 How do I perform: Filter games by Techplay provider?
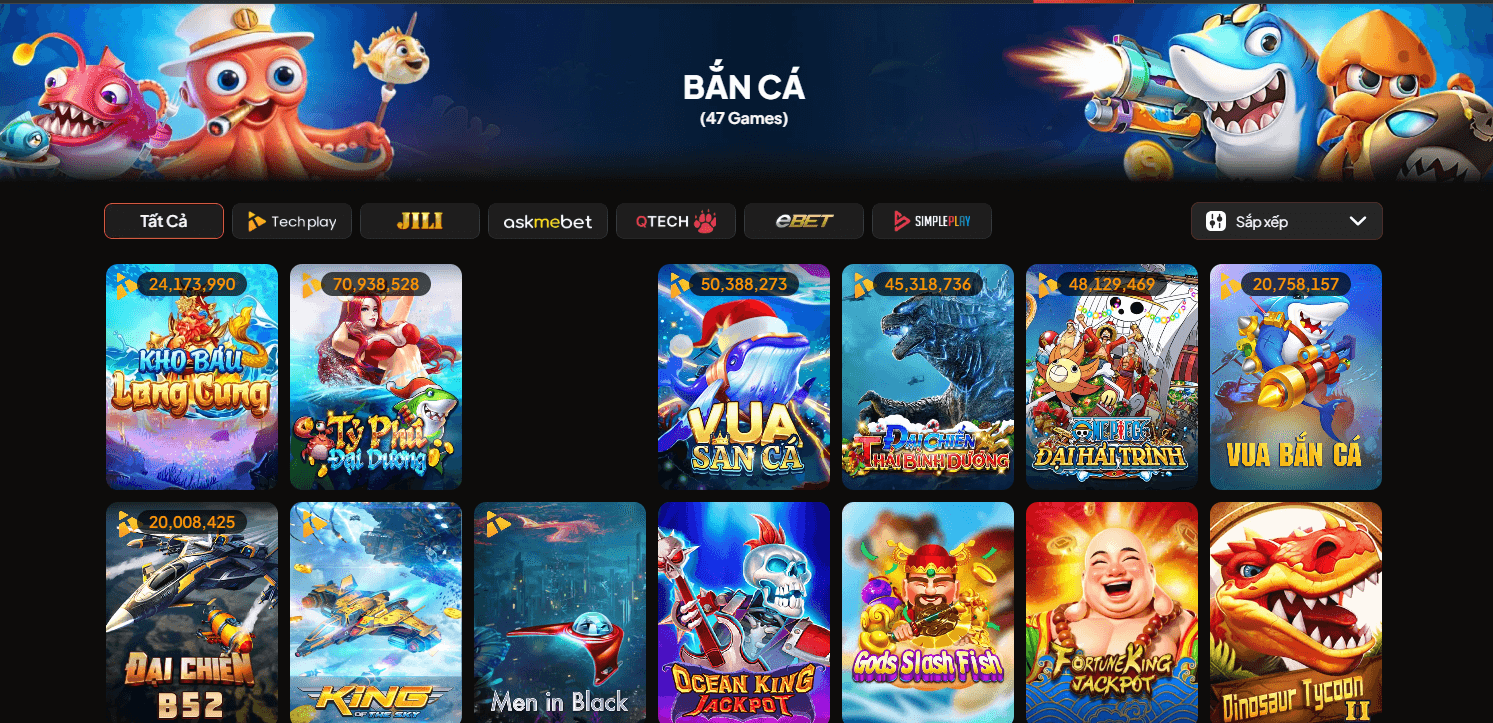pos(292,221)
